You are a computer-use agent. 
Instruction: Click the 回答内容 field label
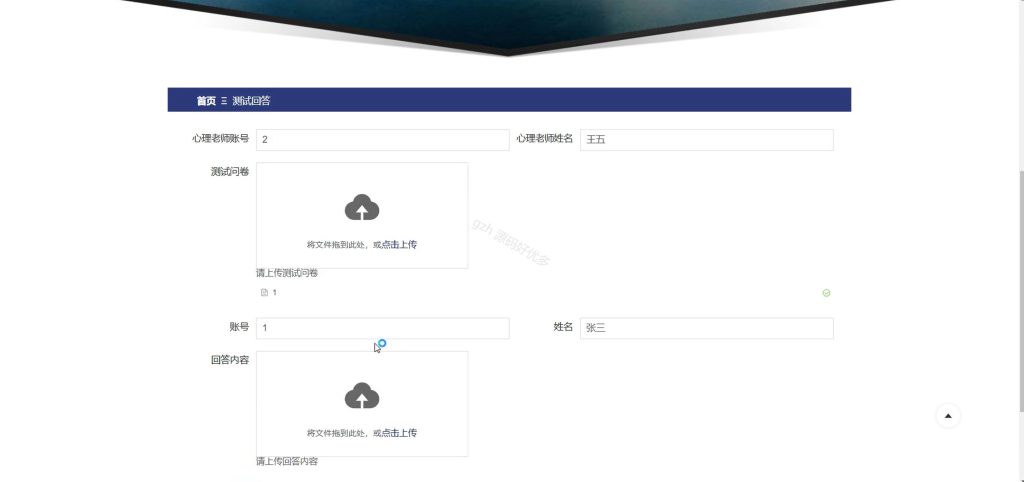coord(229,360)
